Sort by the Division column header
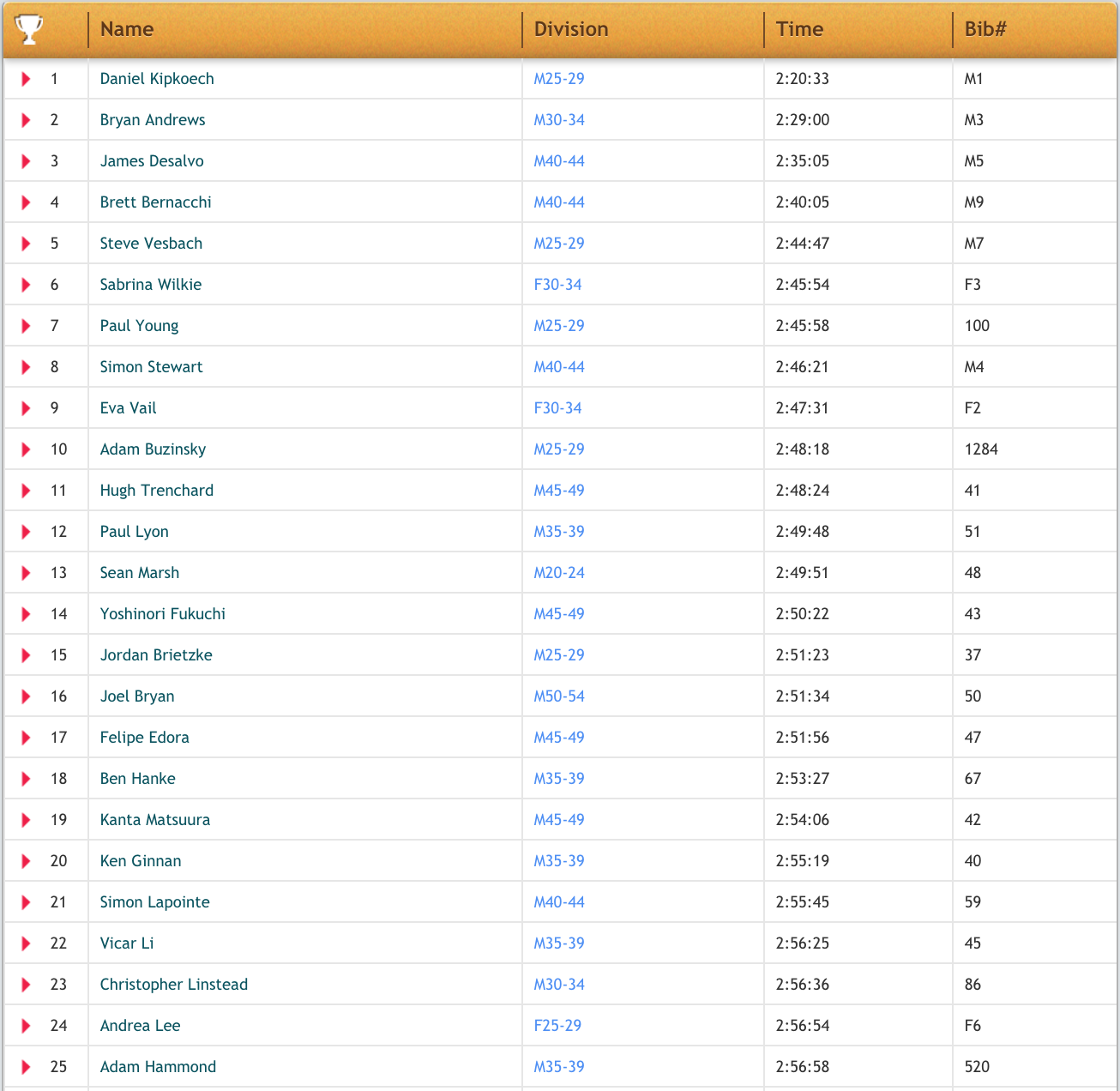 point(571,29)
